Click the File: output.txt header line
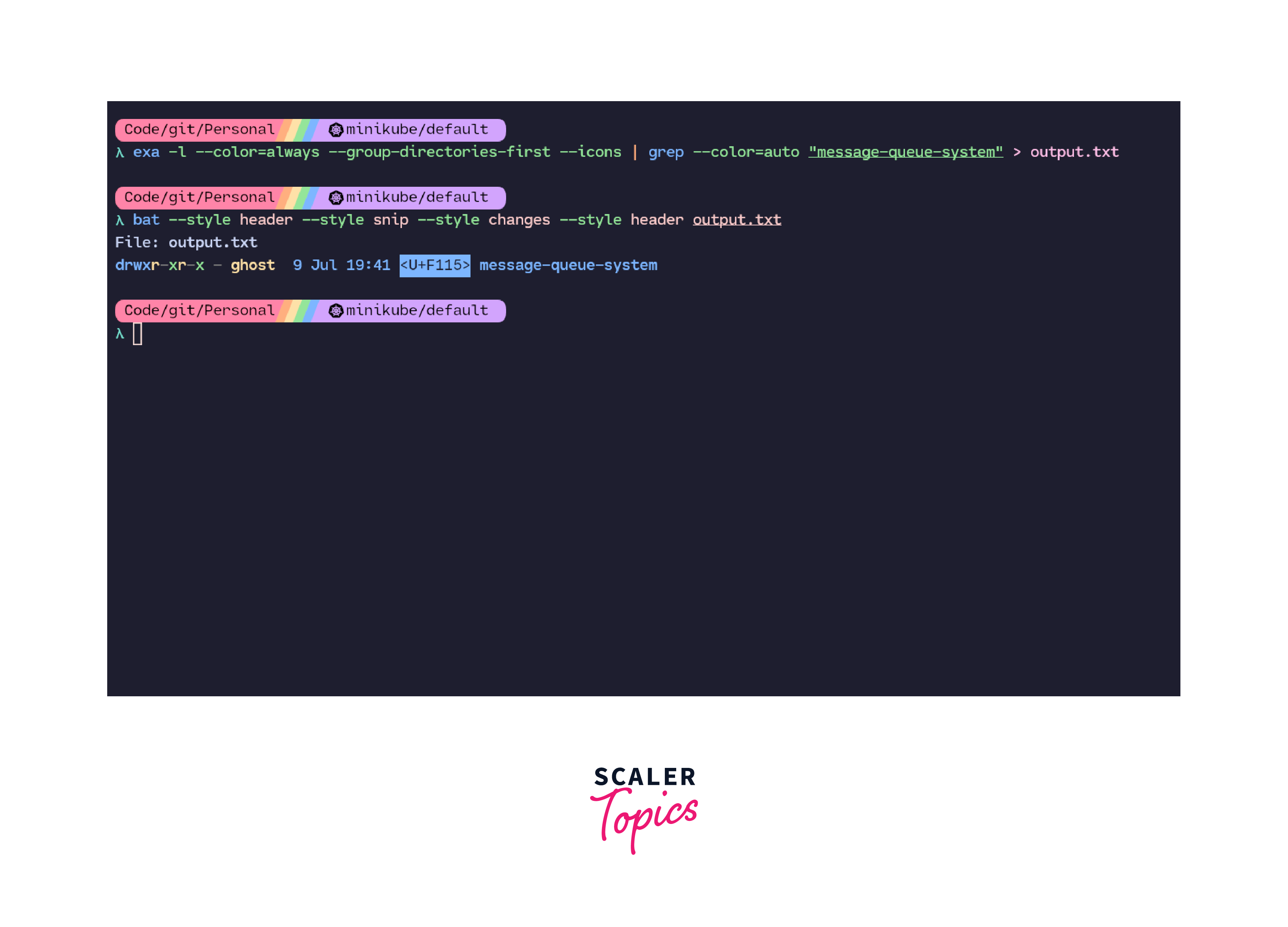Viewport: 1288px width, 927px height. [186, 242]
